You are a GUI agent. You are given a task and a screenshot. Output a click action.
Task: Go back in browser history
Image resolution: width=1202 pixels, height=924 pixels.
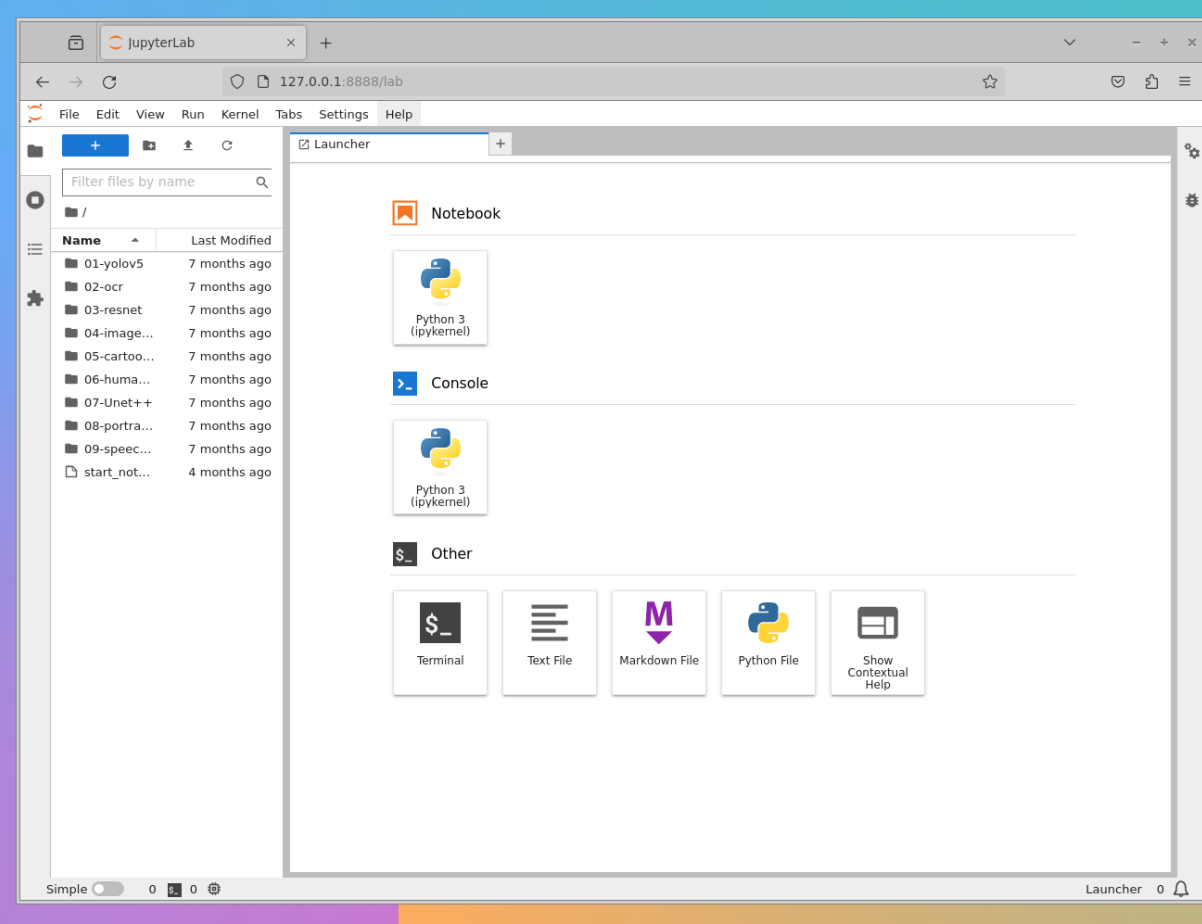42,82
